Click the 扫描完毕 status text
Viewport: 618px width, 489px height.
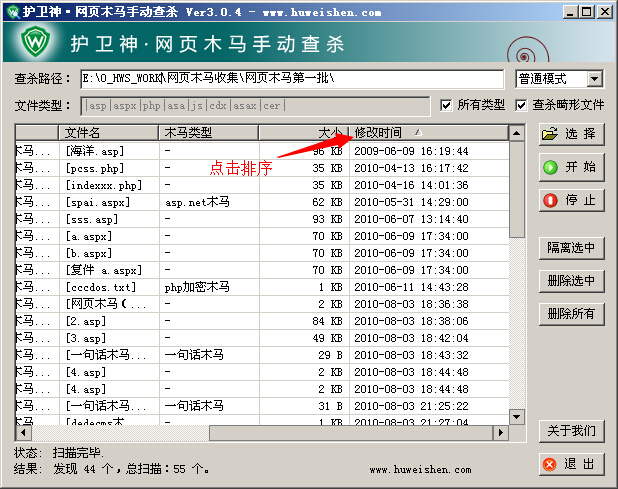coord(78,453)
